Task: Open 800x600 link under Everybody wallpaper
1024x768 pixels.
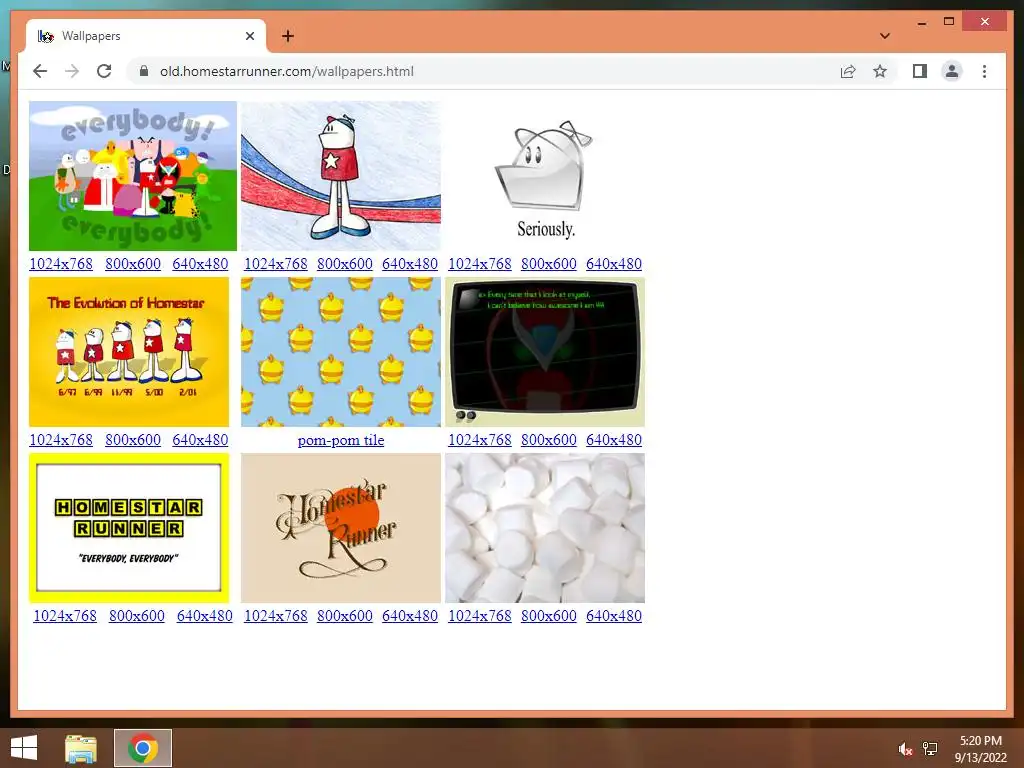Action: click(x=133, y=264)
